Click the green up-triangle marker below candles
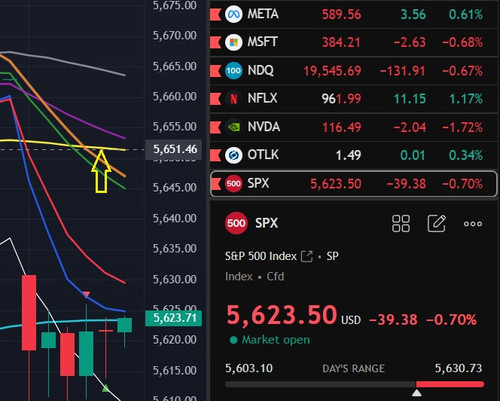This screenshot has height=401, width=500. 105,388
